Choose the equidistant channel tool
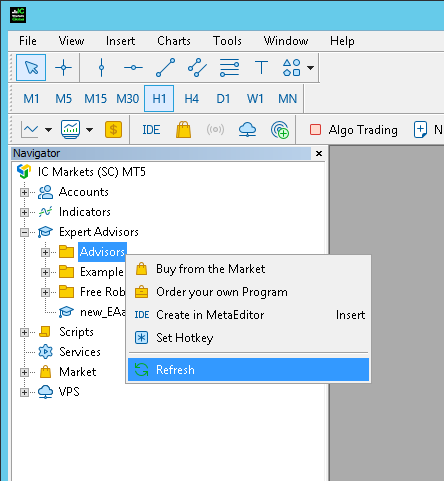Screen dimensions: 444x481 click(197, 68)
